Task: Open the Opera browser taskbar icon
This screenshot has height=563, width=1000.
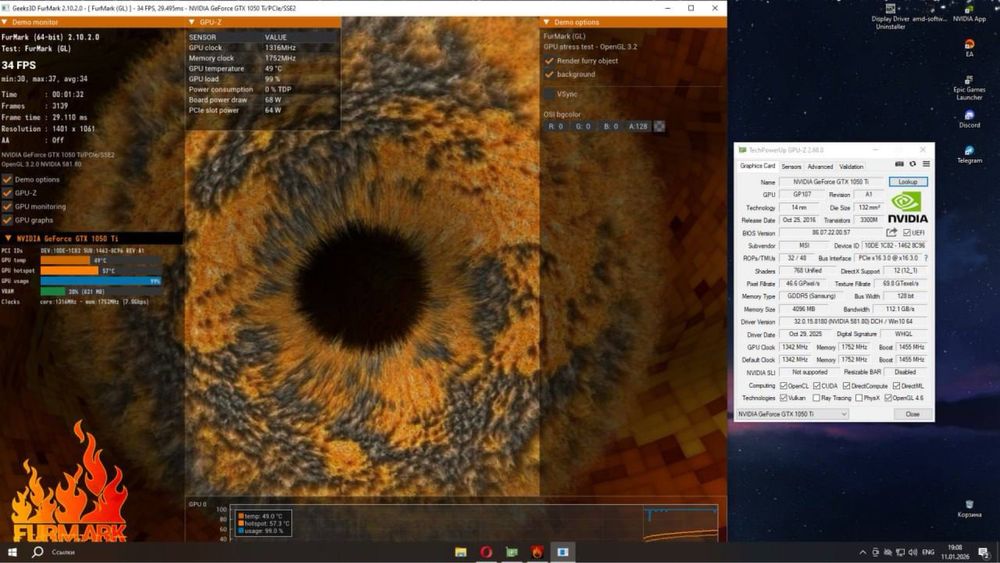Action: [x=486, y=552]
